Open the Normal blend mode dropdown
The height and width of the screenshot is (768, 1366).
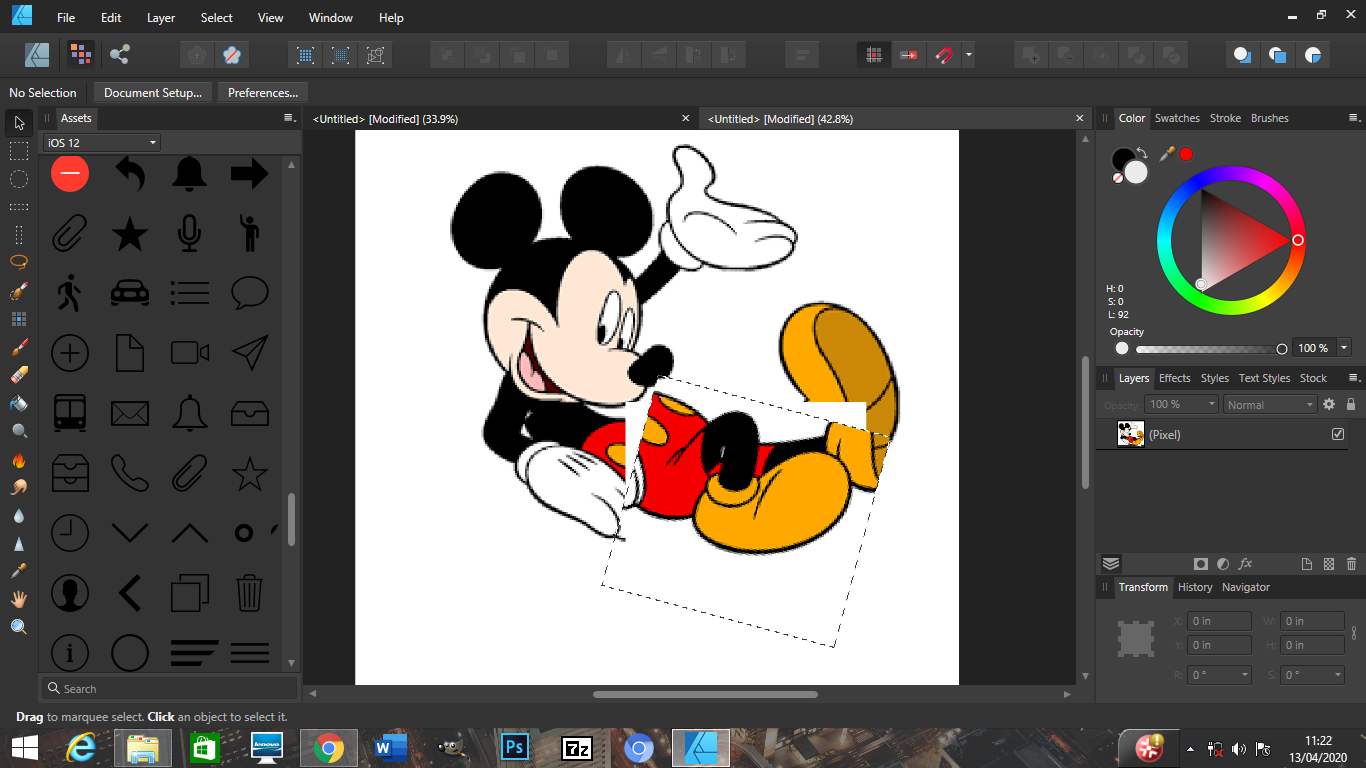click(1270, 404)
